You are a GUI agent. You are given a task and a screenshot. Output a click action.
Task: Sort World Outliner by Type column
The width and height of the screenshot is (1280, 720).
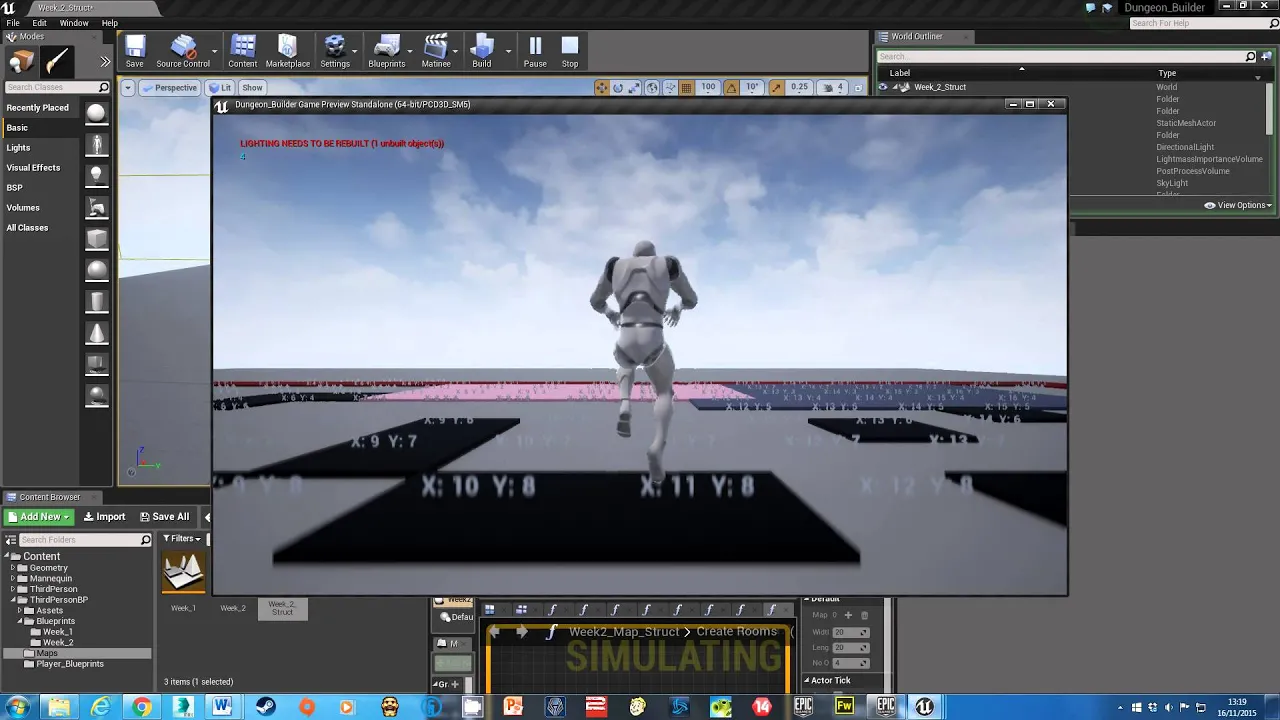tap(1167, 73)
